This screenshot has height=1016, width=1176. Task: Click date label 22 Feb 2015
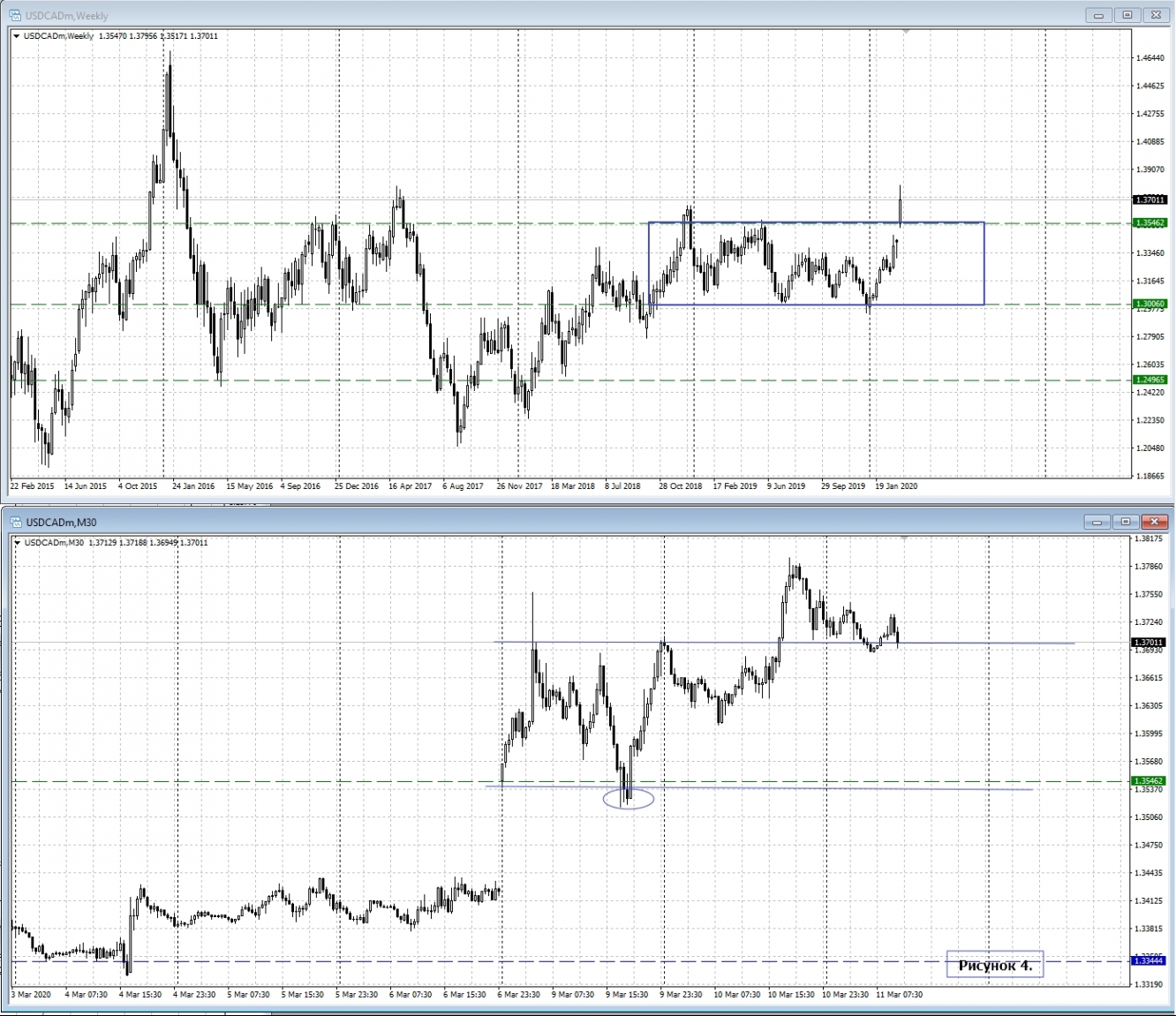click(x=32, y=486)
